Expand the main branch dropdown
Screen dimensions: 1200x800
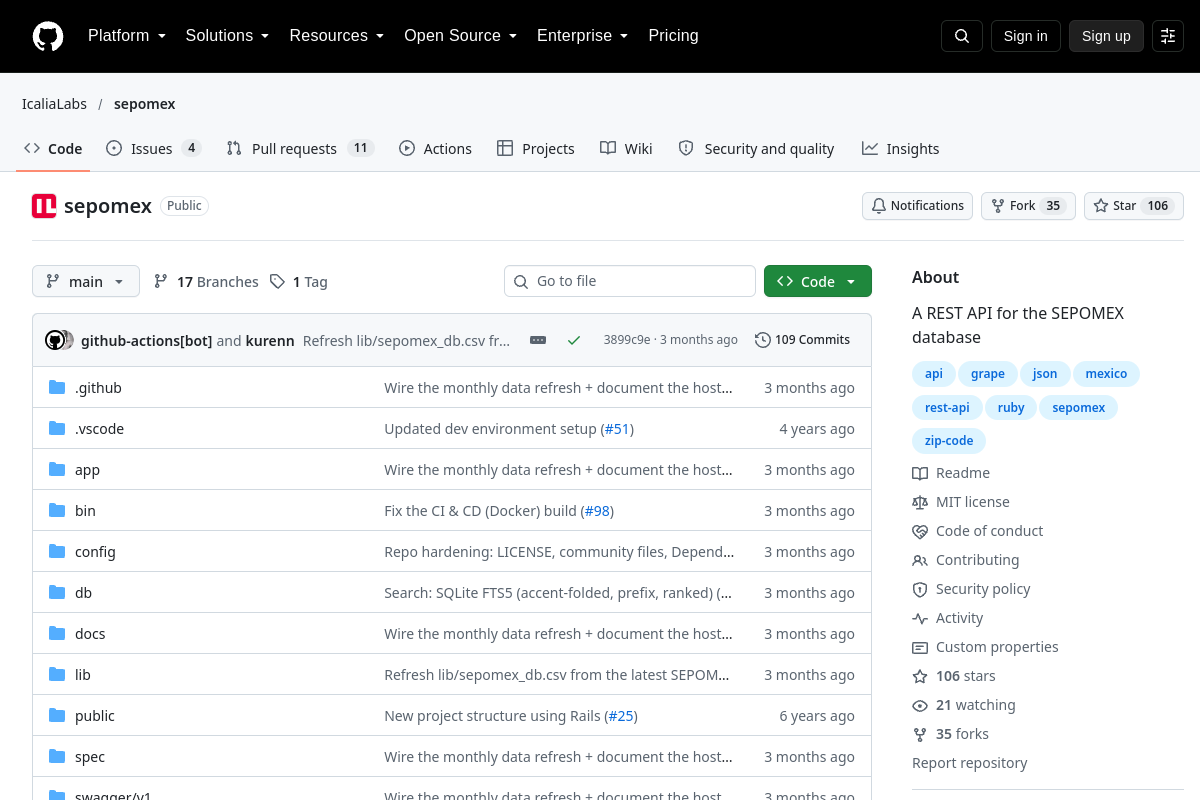tap(86, 282)
